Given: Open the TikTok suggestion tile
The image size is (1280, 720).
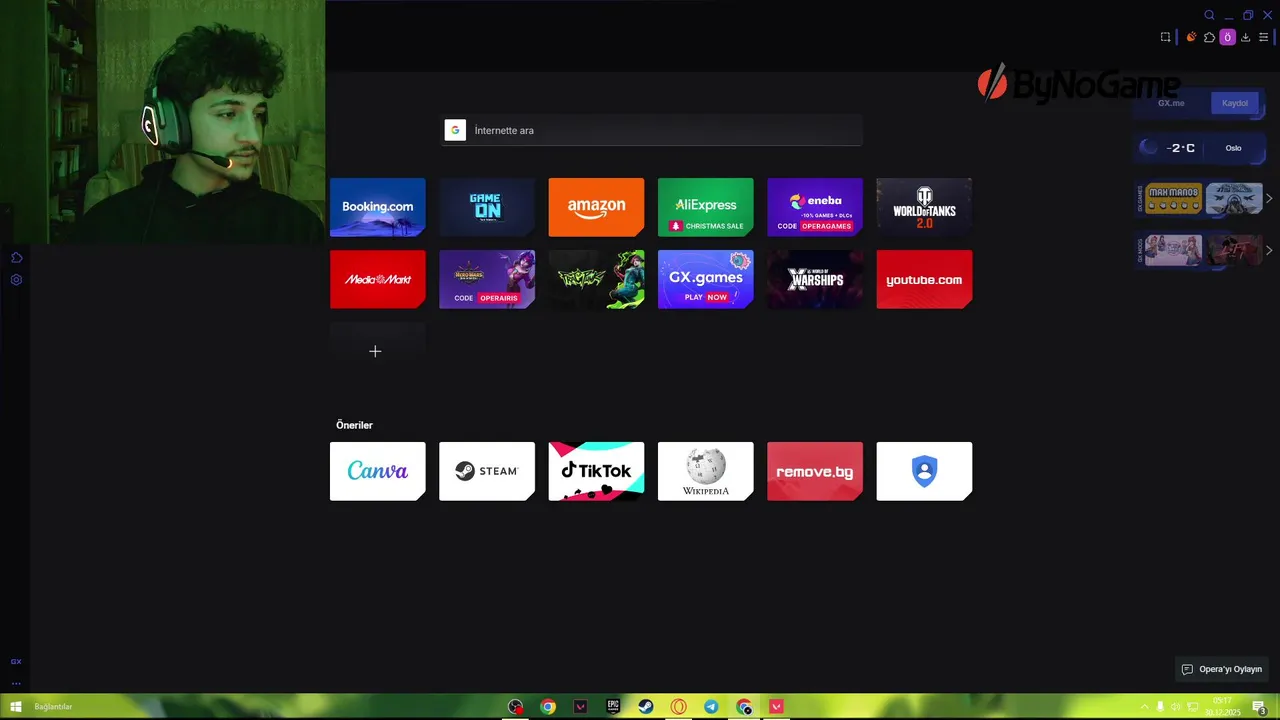Looking at the screenshot, I should pyautogui.click(x=596, y=471).
